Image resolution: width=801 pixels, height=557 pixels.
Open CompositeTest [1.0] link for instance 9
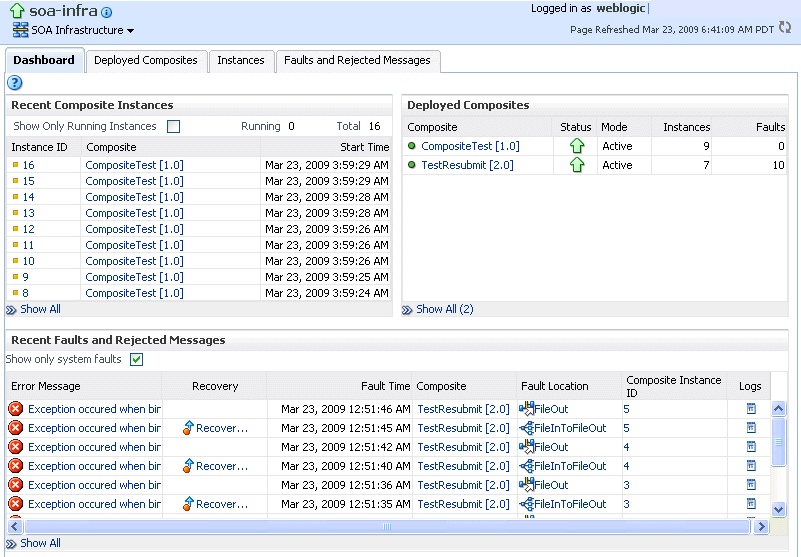point(134,277)
